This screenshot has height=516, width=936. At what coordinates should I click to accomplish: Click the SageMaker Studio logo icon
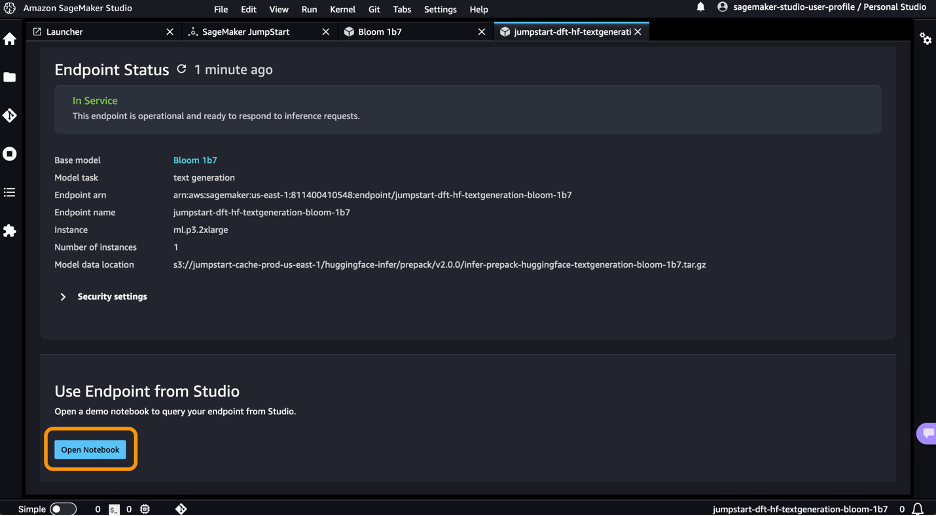[x=10, y=8]
